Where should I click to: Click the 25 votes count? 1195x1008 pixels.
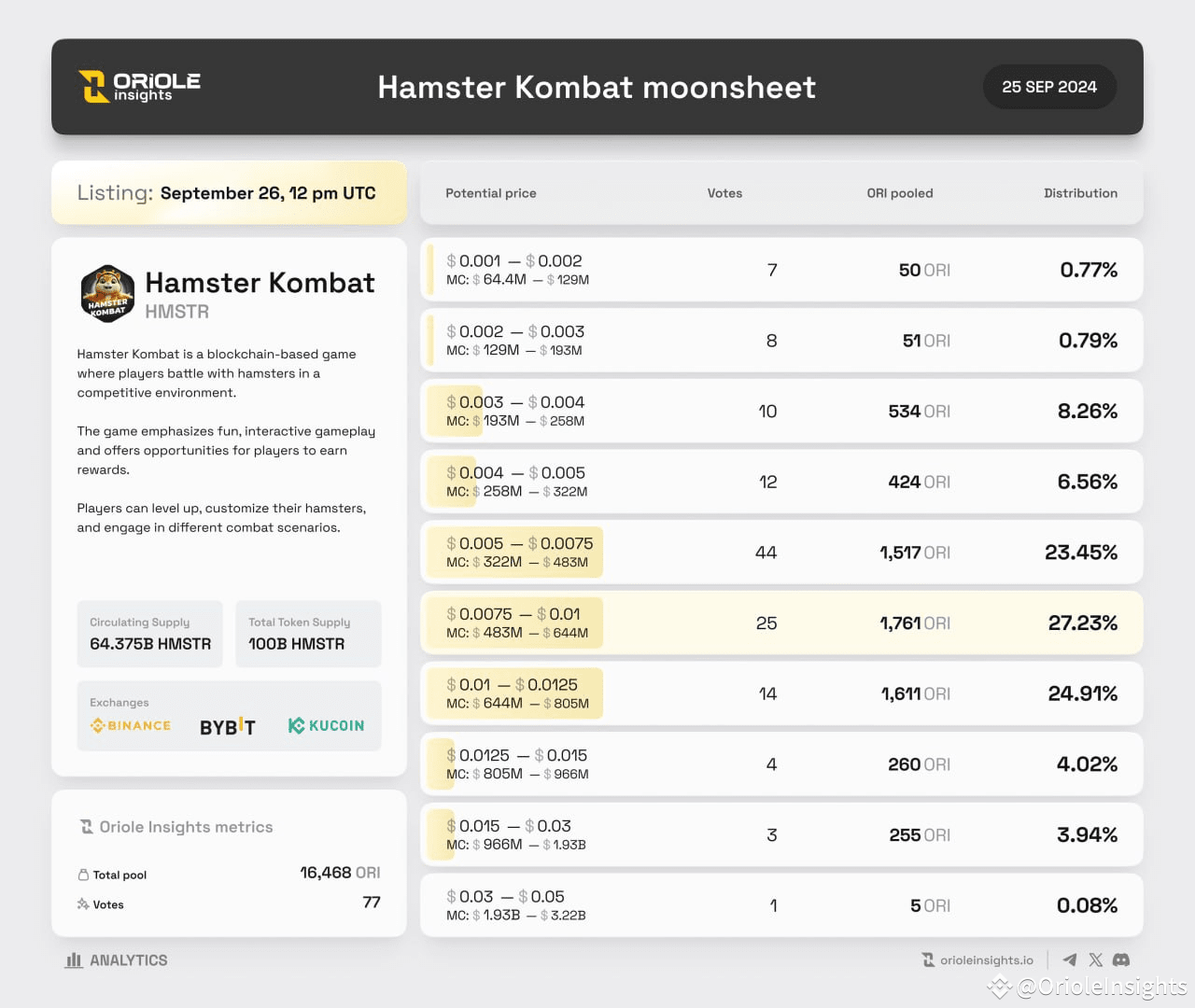click(766, 623)
